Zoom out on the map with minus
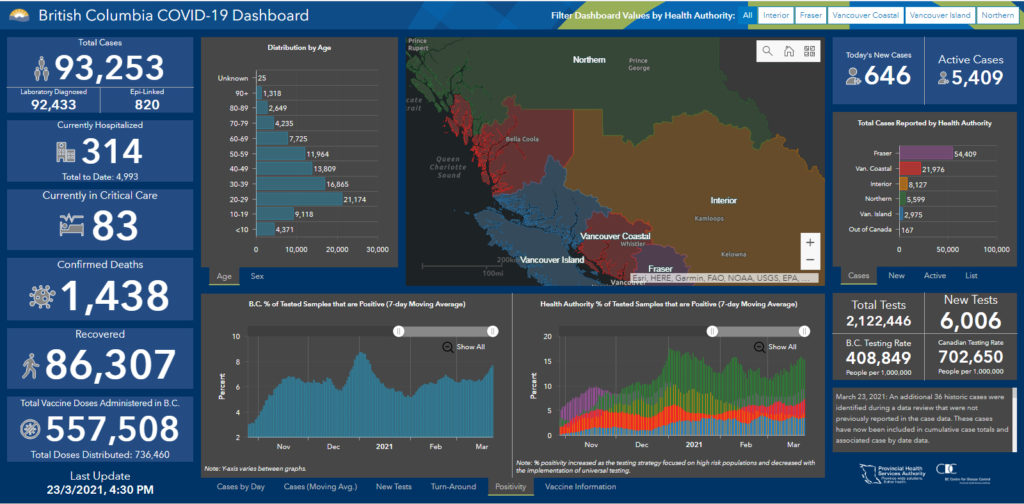The height and width of the screenshot is (504, 1024). 810,261
